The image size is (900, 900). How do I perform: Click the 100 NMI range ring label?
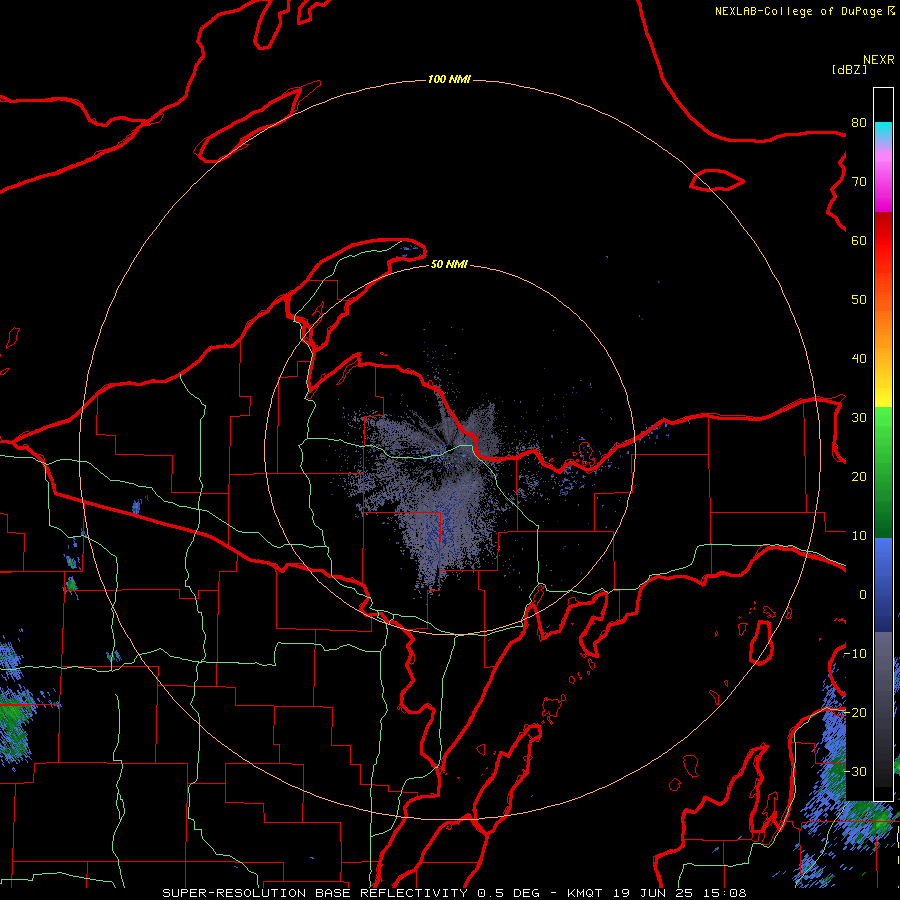click(449, 79)
